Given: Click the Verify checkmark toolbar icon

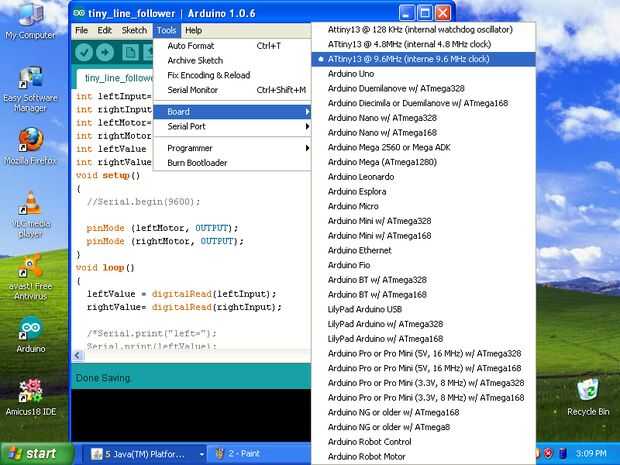Looking at the screenshot, I should tap(84, 52).
